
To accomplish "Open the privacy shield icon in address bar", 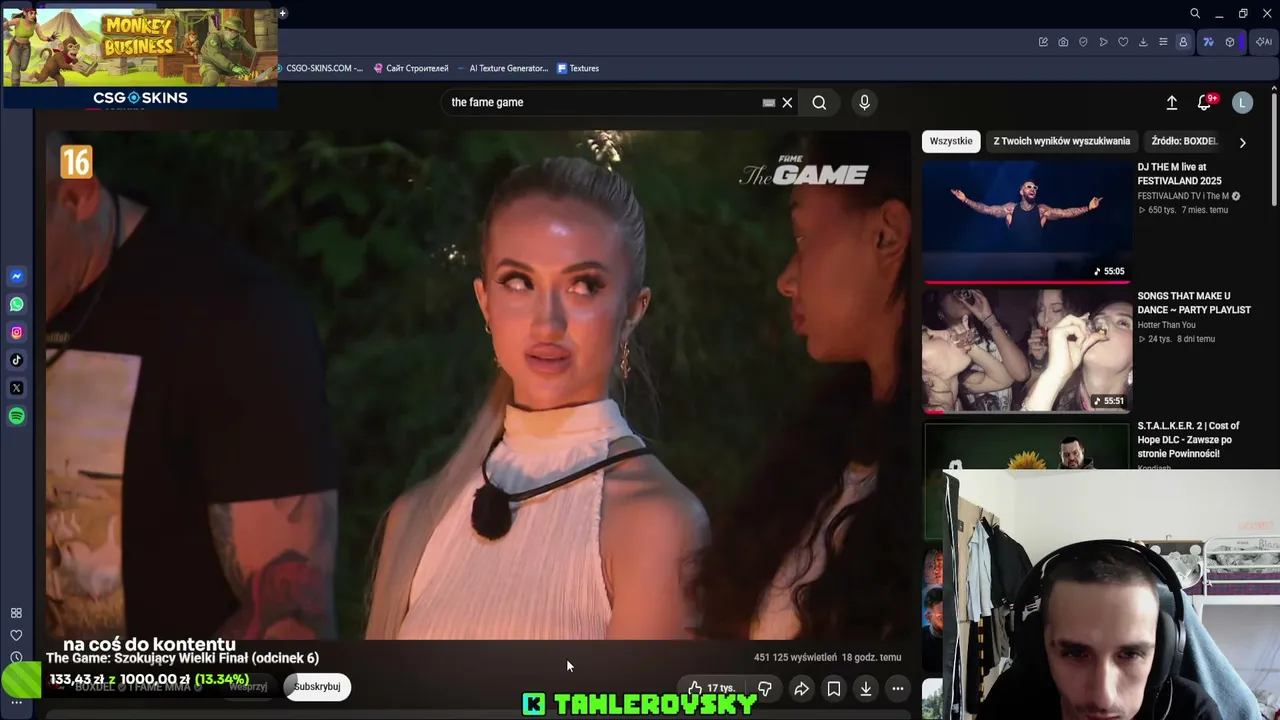I will pyautogui.click(x=1083, y=42).
